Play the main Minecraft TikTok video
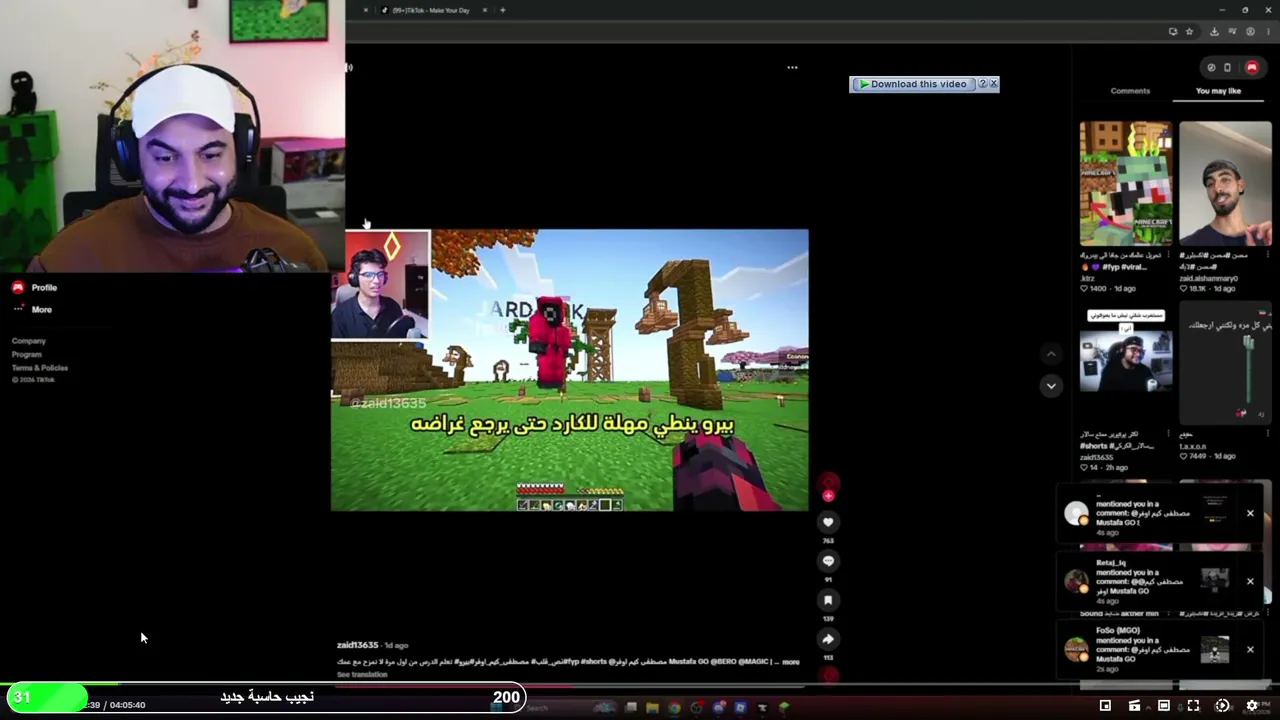 569,370
